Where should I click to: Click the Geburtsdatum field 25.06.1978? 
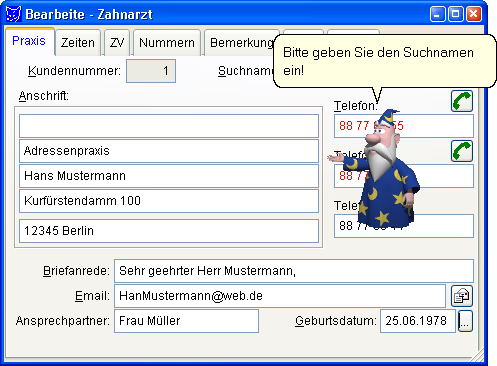click(418, 321)
